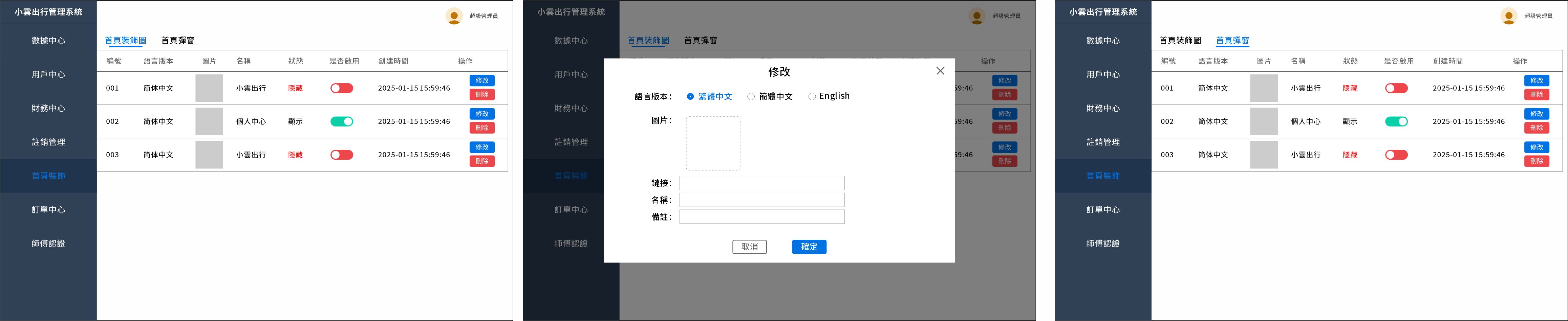Viewport: 1568px width, 321px height.
Task: Confirm with the blue 確定 button
Action: [x=809, y=247]
